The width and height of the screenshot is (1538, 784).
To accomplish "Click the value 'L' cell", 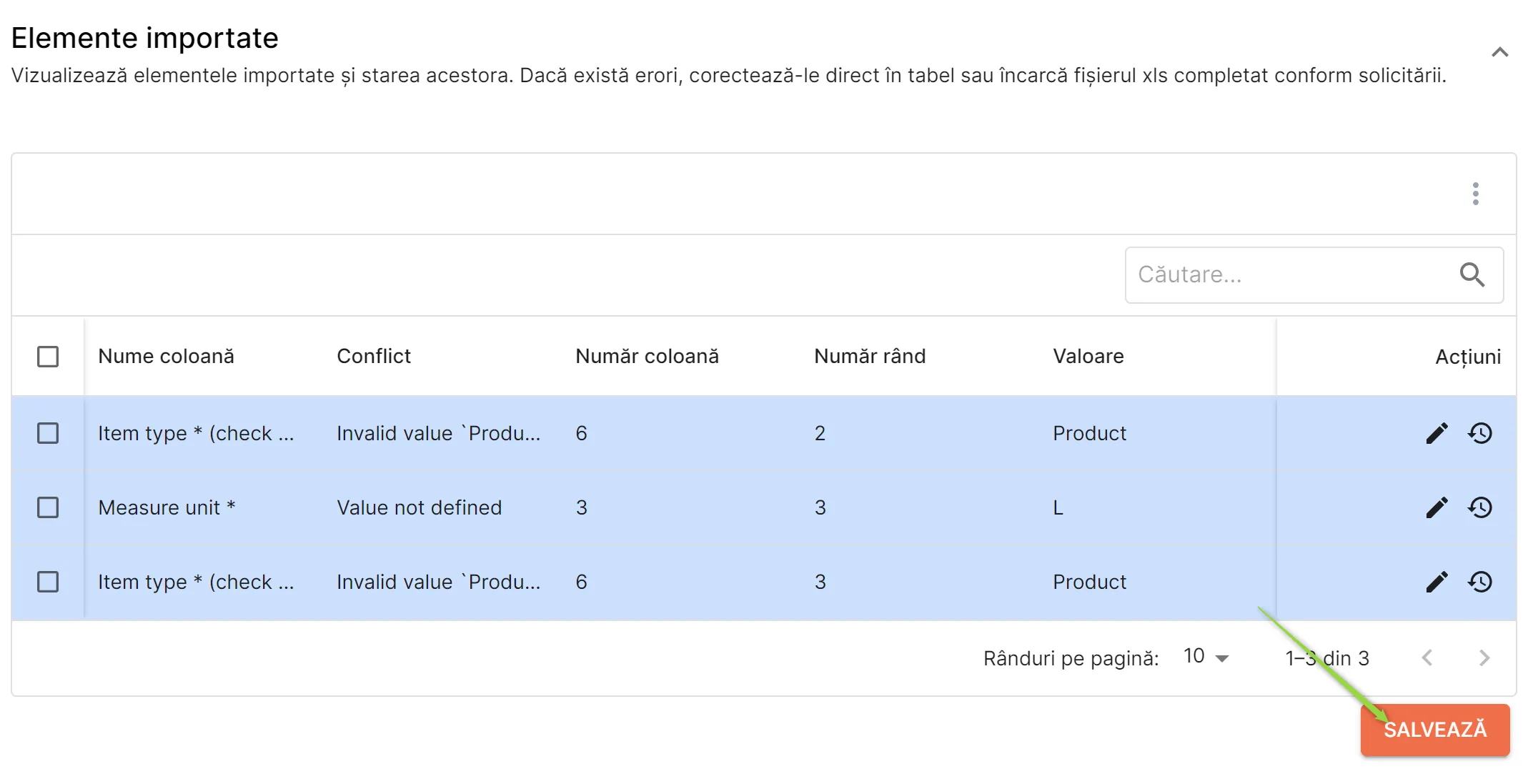I will point(1058,507).
